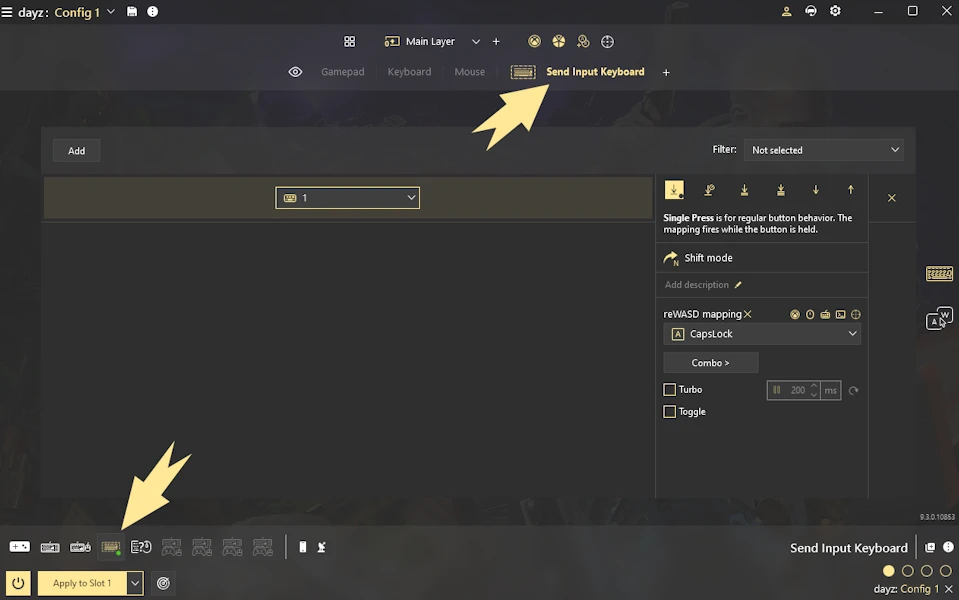Open the Filter Not selected dropdown
959x600 pixels.
(824, 150)
